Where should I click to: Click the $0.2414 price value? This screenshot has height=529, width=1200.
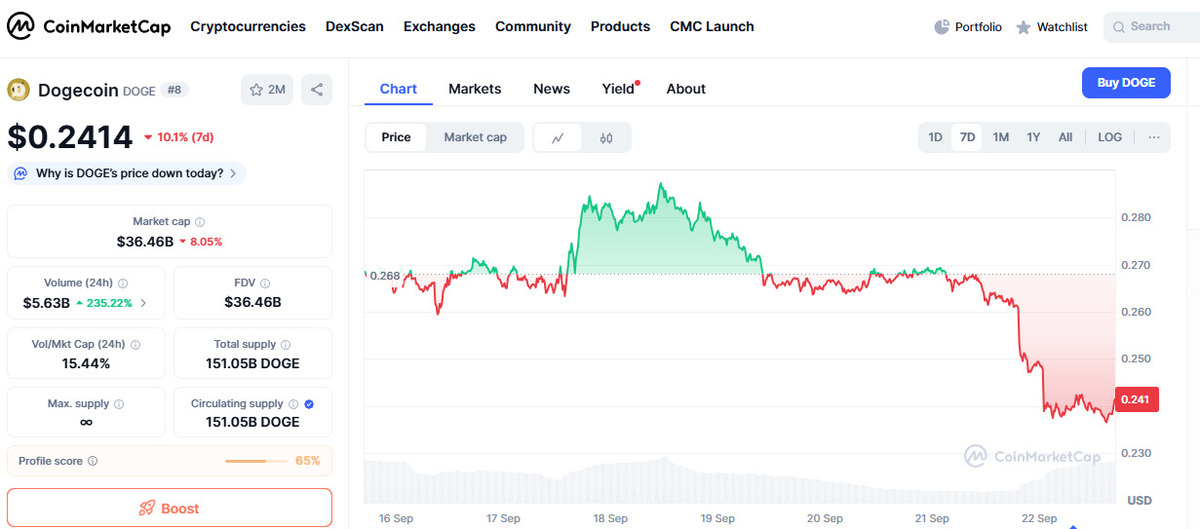click(x=70, y=137)
